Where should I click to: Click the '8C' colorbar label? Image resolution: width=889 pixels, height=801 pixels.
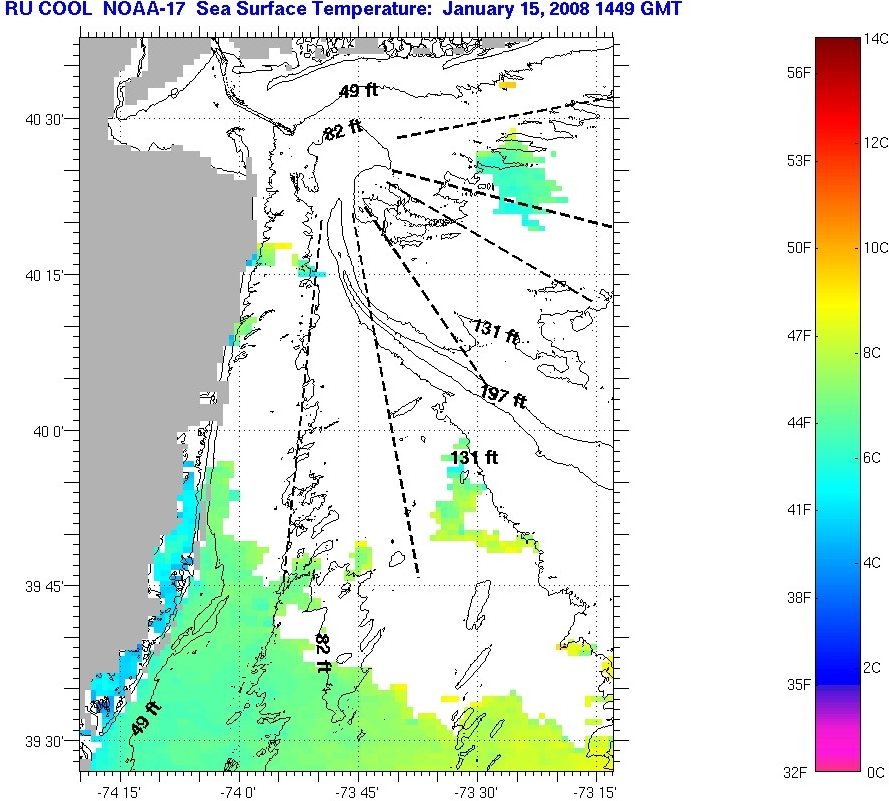coord(872,353)
